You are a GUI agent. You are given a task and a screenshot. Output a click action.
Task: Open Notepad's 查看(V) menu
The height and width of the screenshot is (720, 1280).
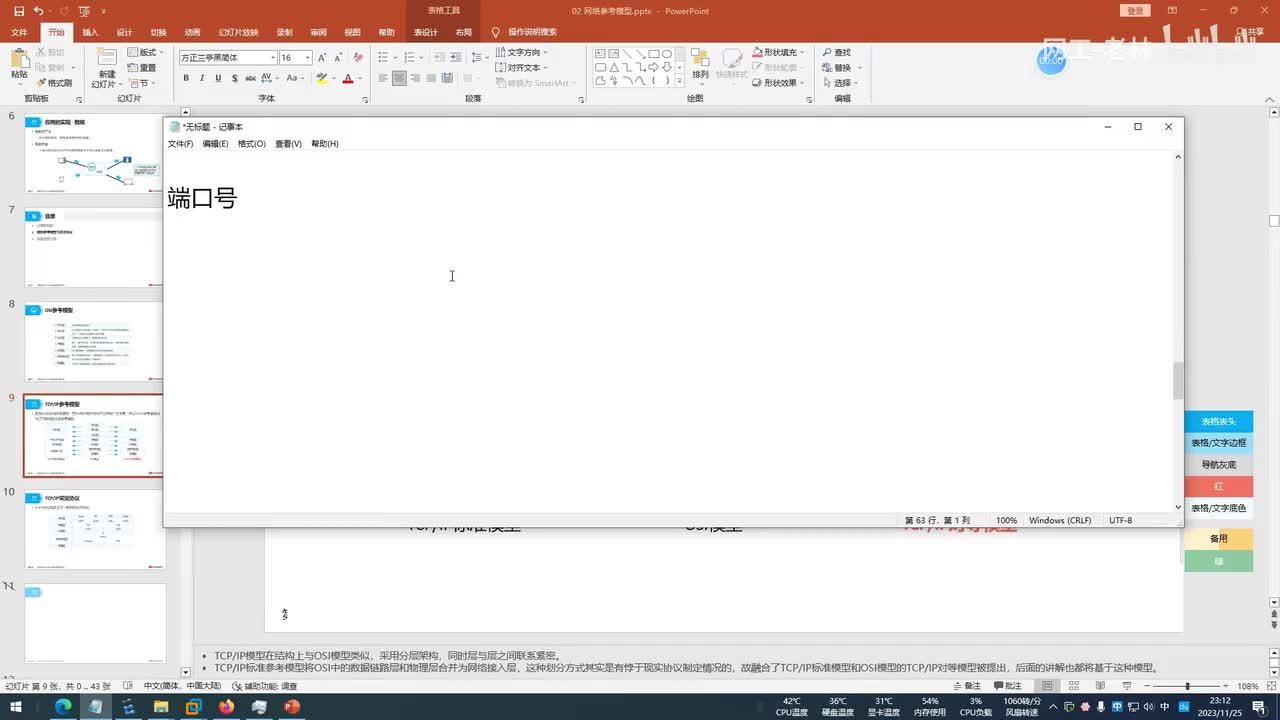pos(289,144)
